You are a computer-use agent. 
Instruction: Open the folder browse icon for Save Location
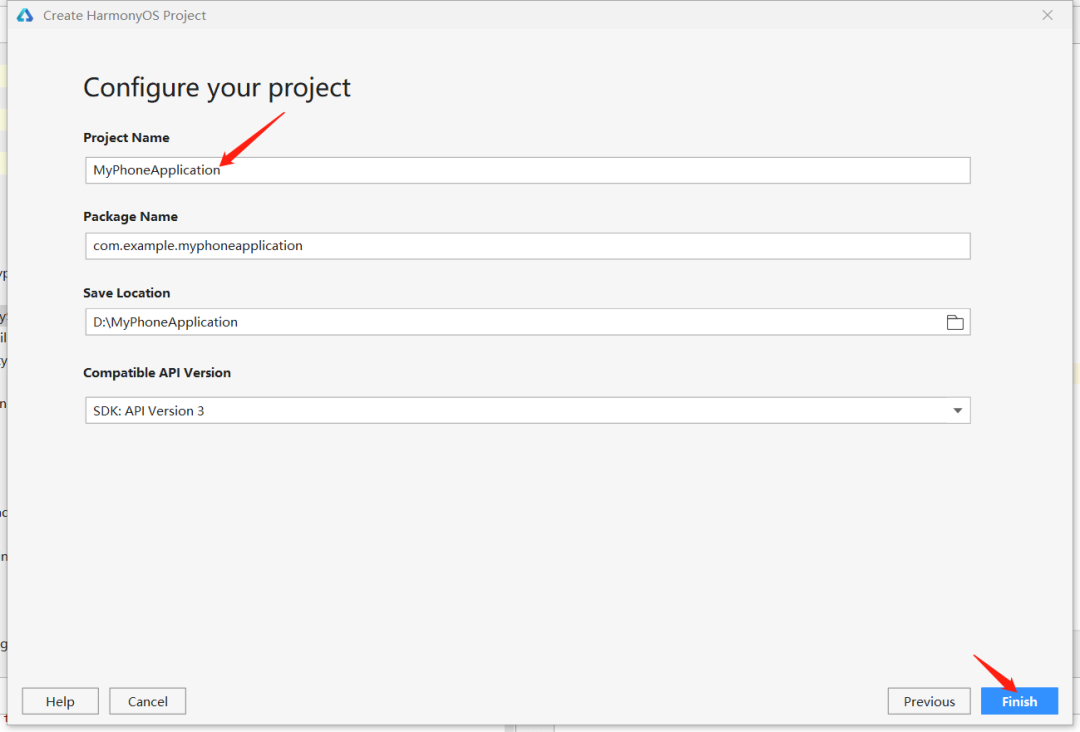[954, 322]
